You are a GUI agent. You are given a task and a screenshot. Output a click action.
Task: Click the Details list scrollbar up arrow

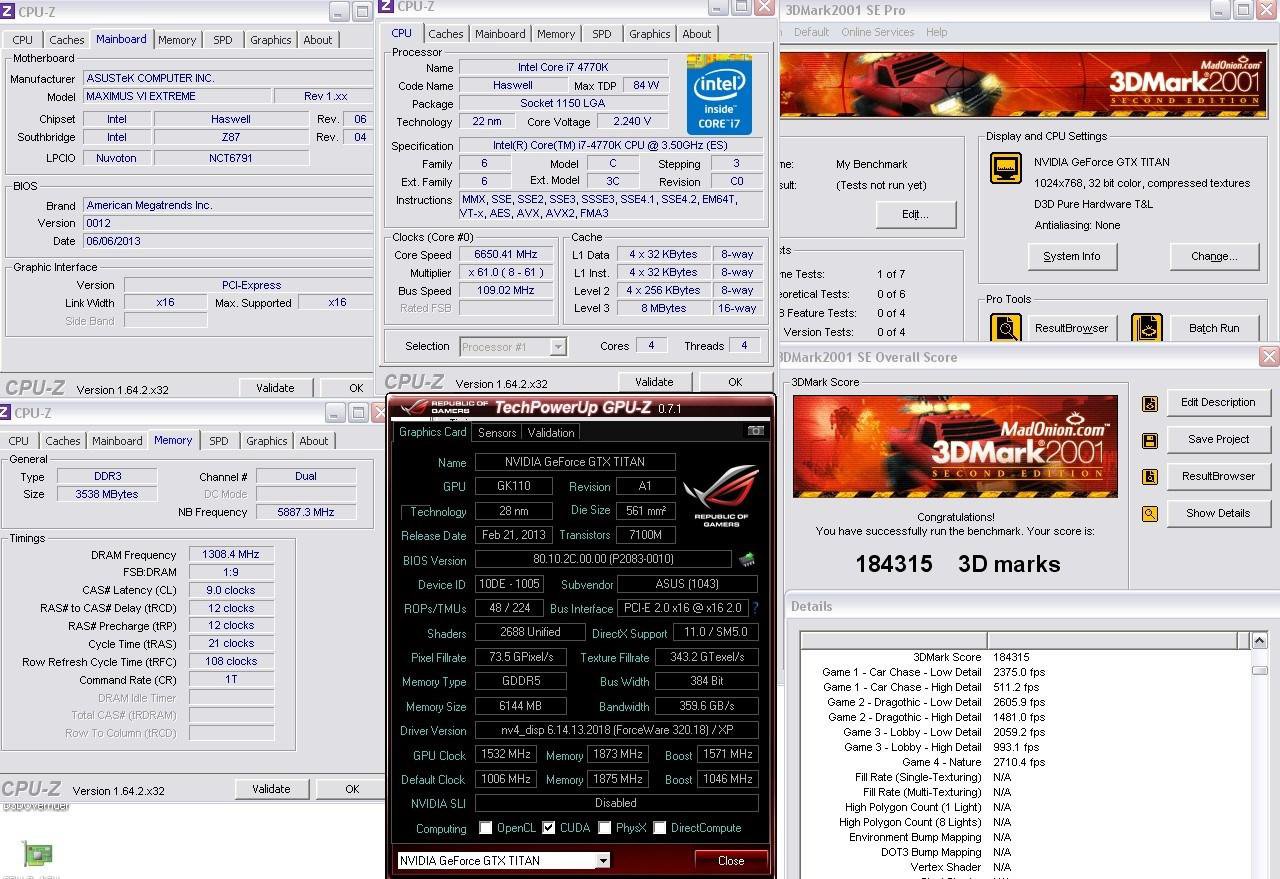1259,641
